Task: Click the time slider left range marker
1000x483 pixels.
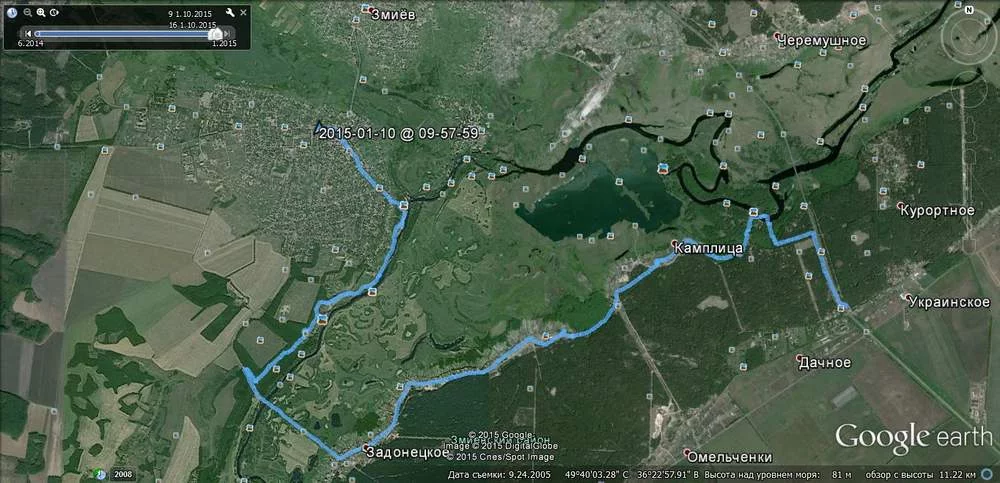Action: click(37, 34)
